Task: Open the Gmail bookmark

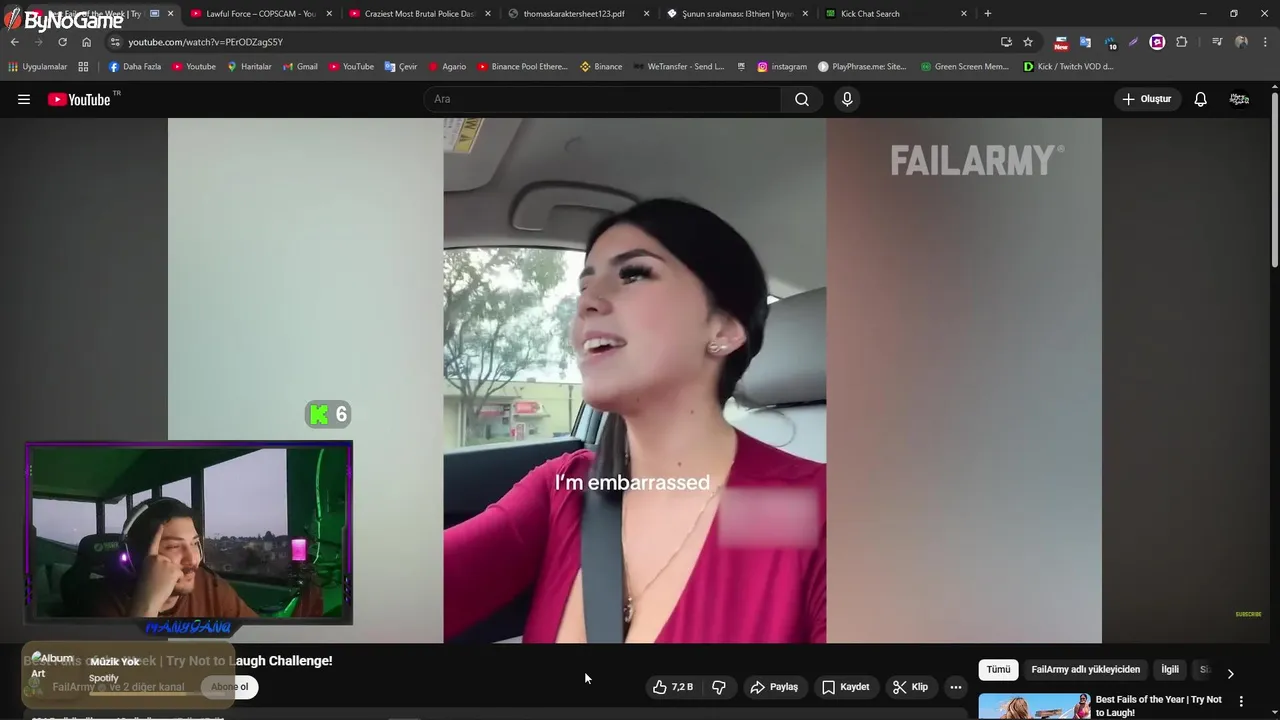Action: point(300,67)
